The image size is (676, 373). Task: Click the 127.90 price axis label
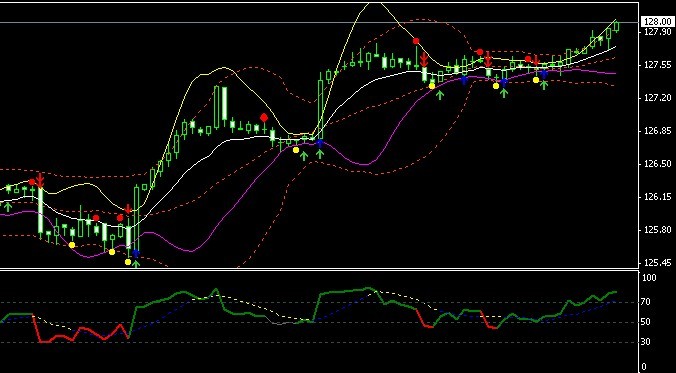click(x=657, y=32)
